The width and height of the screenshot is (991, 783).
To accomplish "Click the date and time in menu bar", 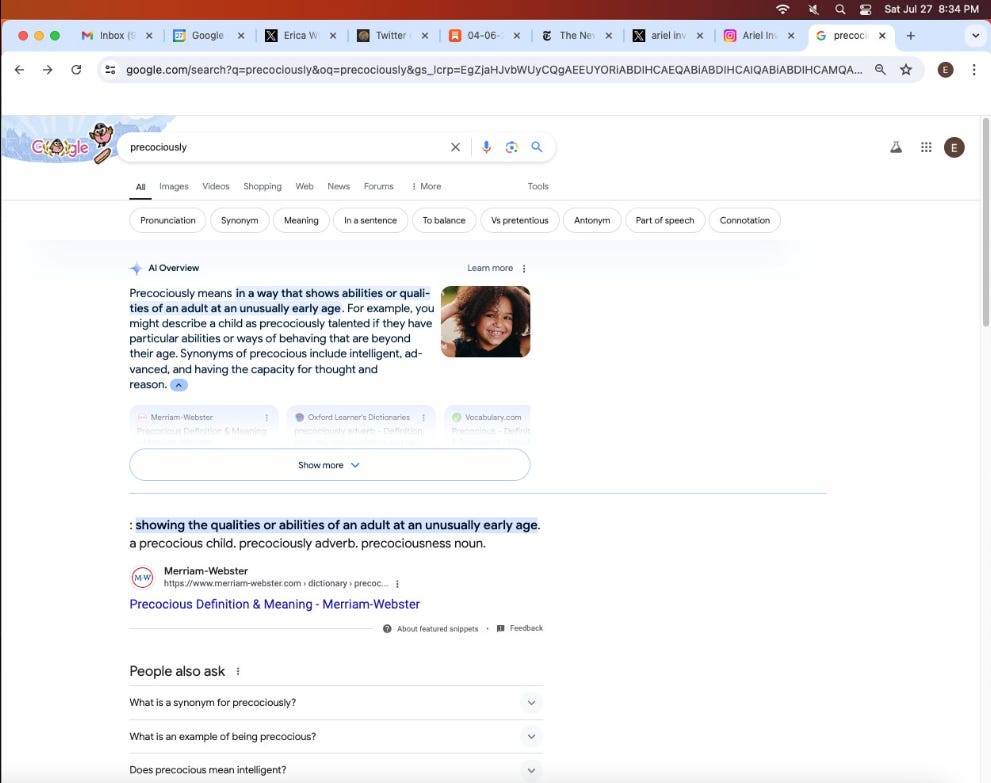I will pyautogui.click(x=932, y=9).
